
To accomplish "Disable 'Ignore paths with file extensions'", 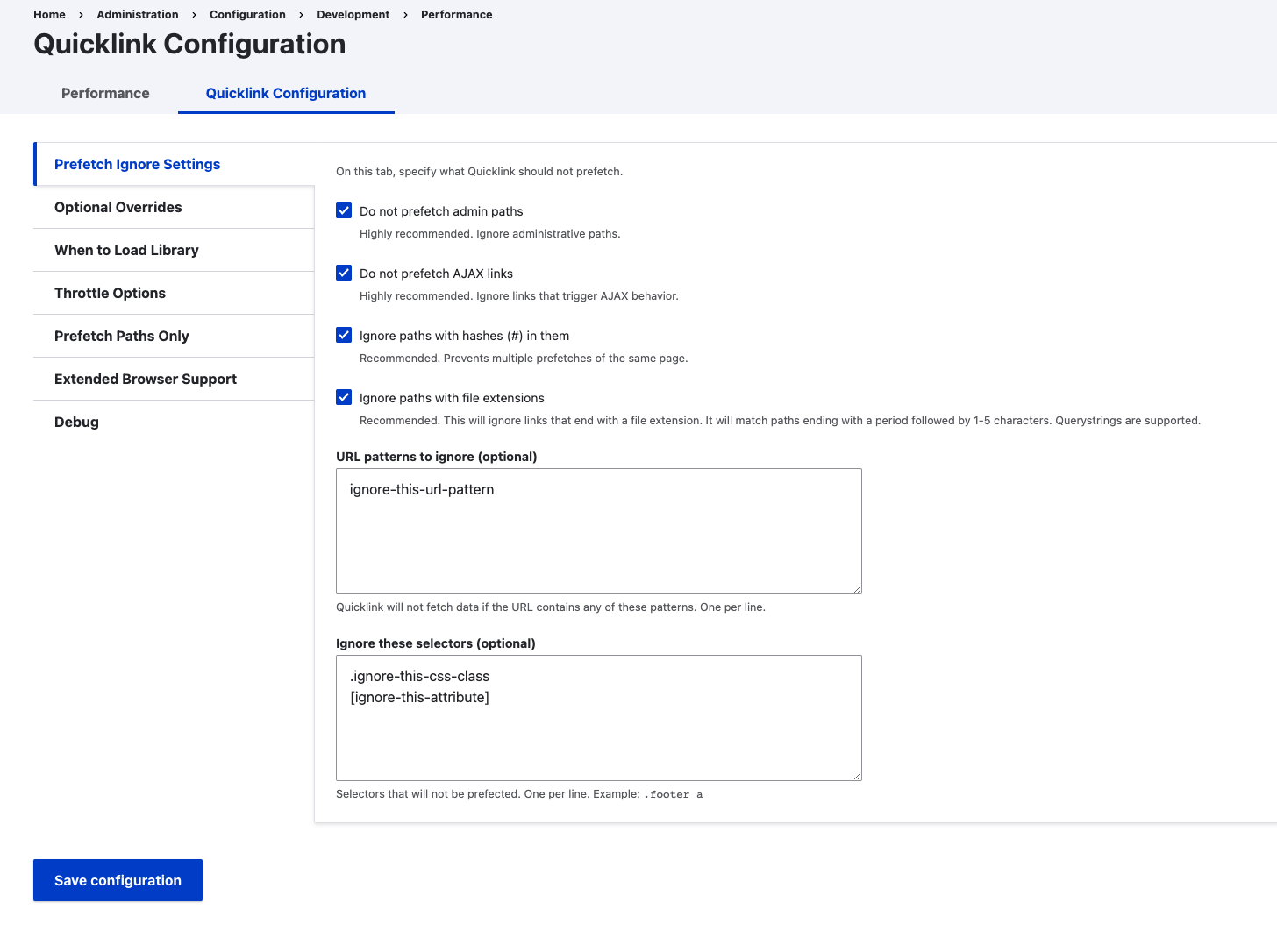I will pyautogui.click(x=343, y=397).
